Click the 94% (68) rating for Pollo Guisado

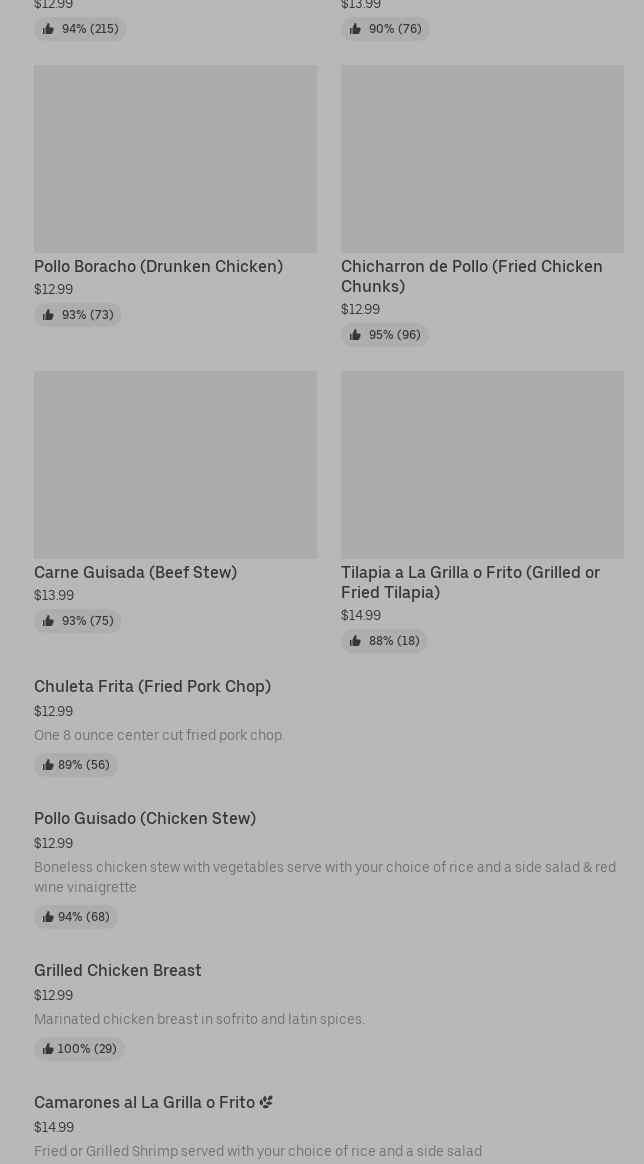[76, 917]
